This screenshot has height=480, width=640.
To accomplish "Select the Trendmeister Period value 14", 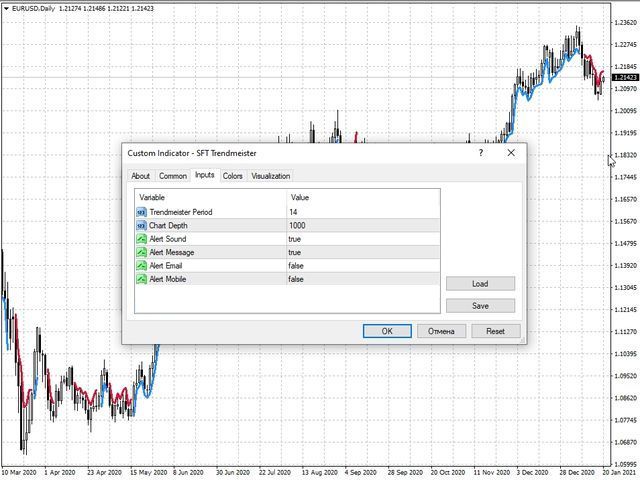I will [293, 212].
